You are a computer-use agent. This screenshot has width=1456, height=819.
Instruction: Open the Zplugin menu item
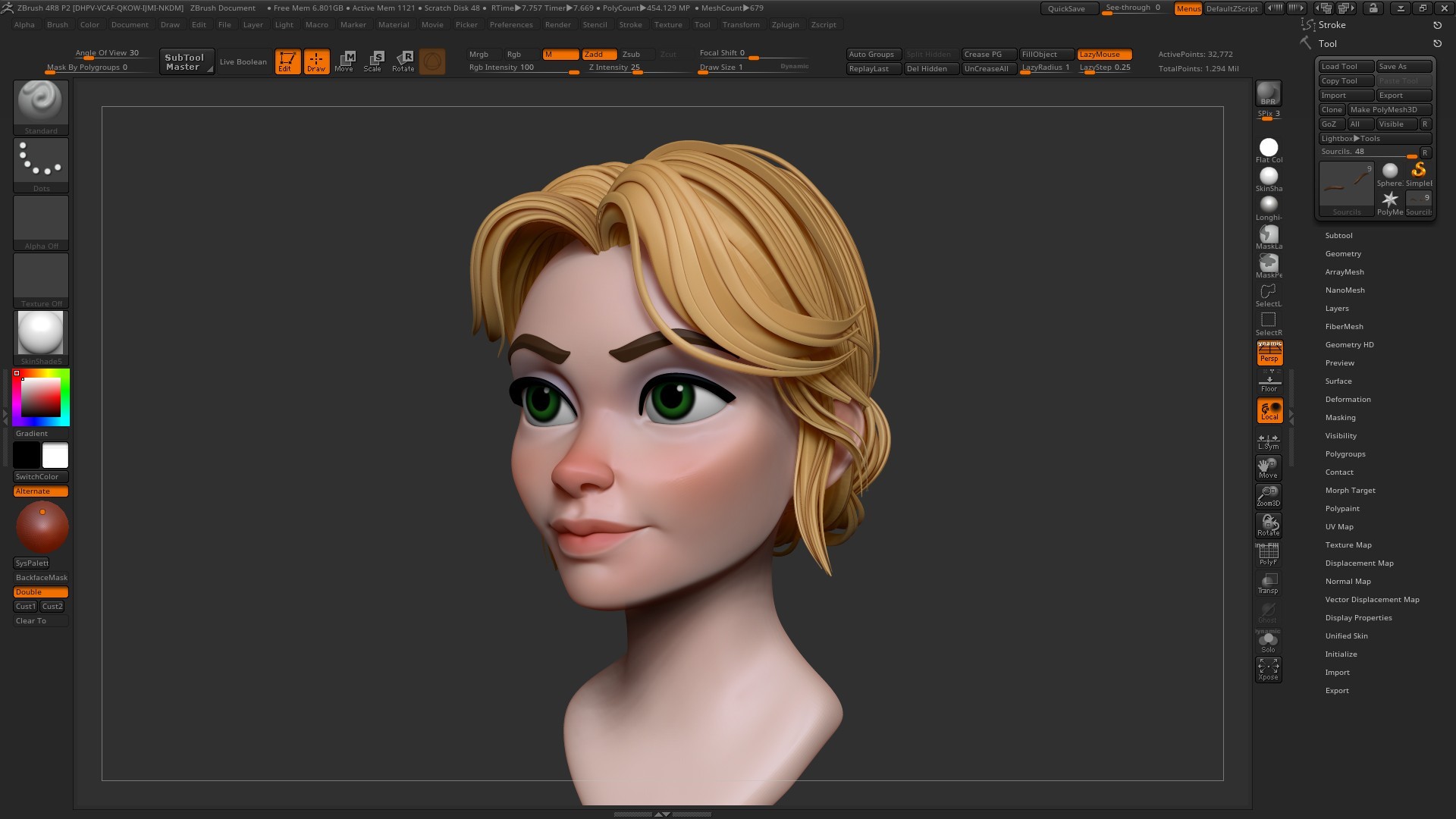pos(785,24)
